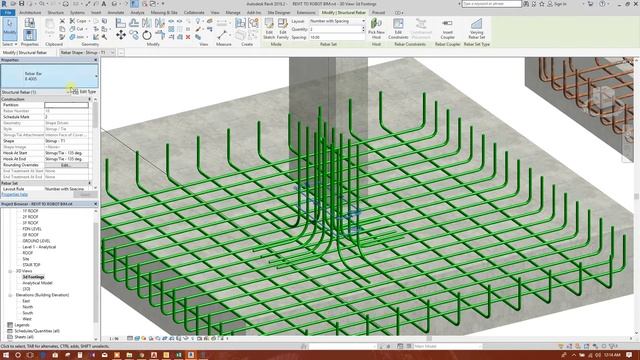This screenshot has height=360, width=640.
Task: Select the South elevation in browser
Action: coord(28,313)
